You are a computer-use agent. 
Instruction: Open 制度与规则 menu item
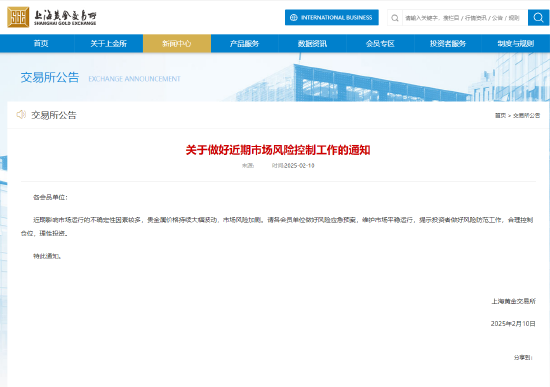pyautogui.click(x=516, y=44)
